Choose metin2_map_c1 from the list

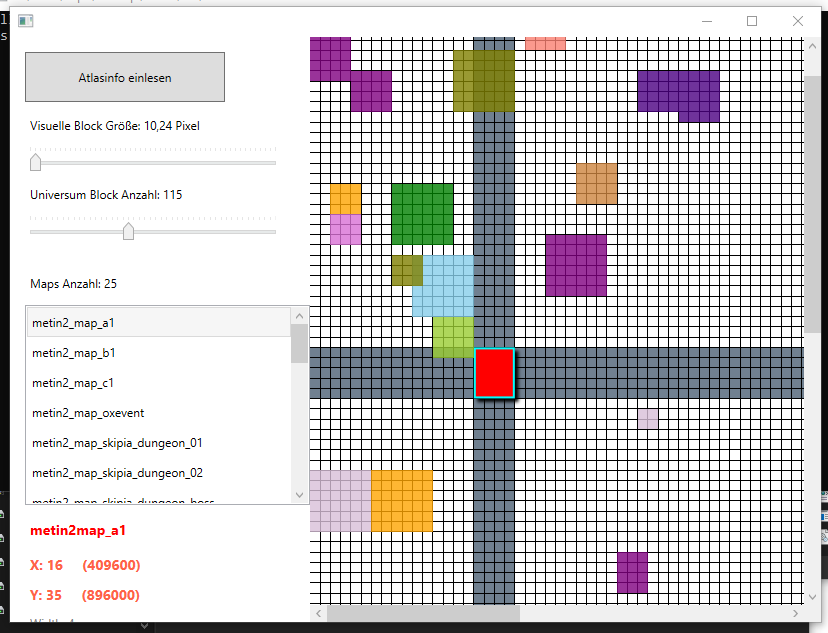click(159, 383)
